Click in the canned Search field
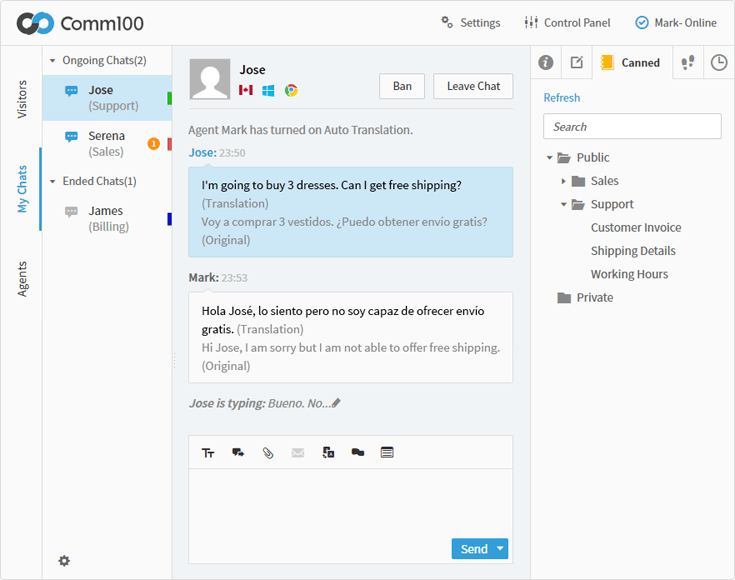This screenshot has width=735, height=580. pyautogui.click(x=632, y=126)
